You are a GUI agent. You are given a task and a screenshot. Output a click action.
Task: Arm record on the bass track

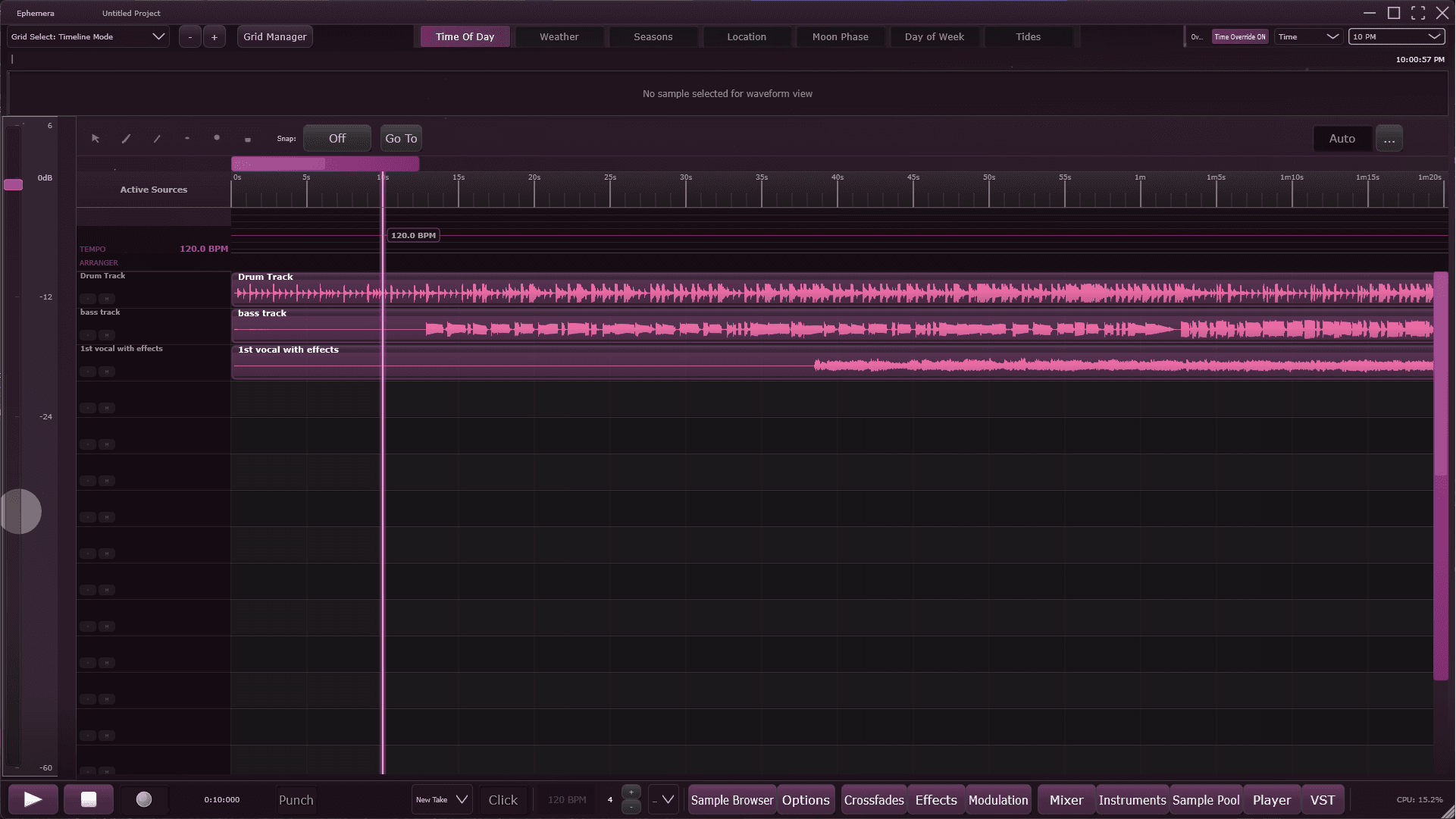(88, 335)
